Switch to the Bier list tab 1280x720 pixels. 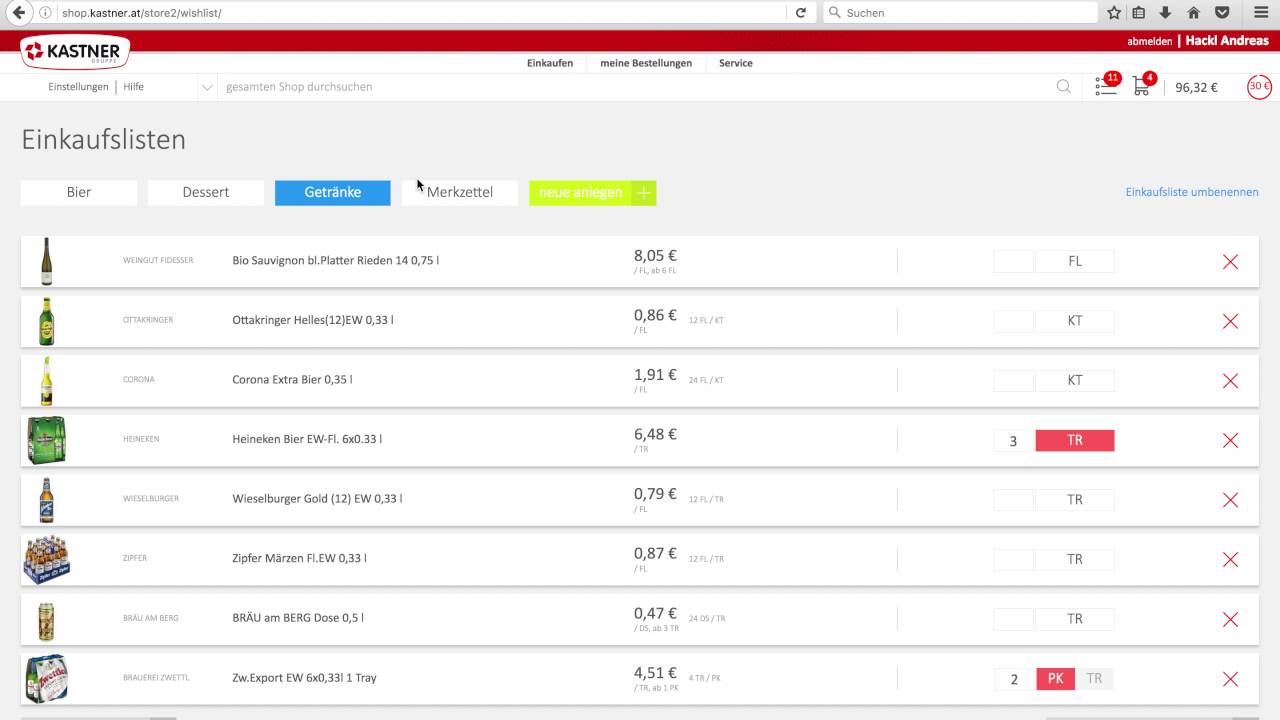(79, 192)
